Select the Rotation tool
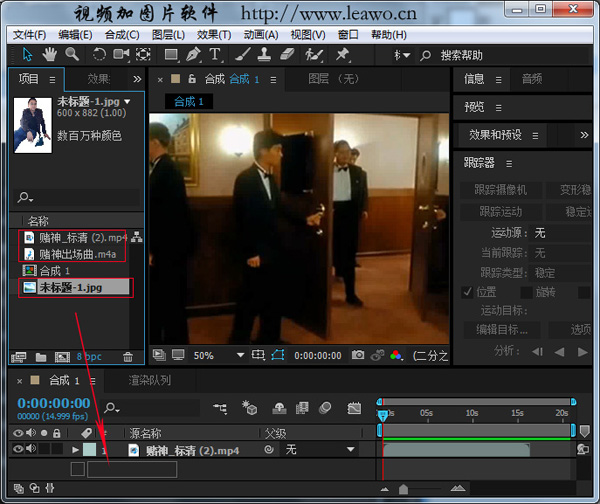This screenshot has height=504, width=600. click(99, 54)
